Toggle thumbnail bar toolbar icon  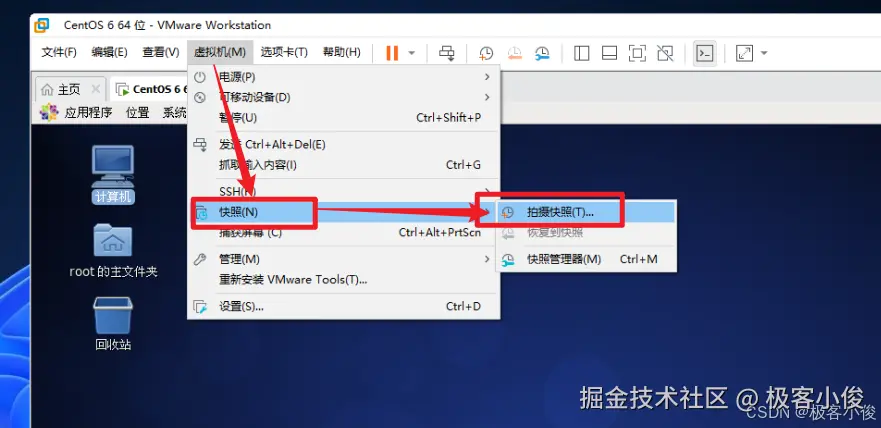click(609, 53)
